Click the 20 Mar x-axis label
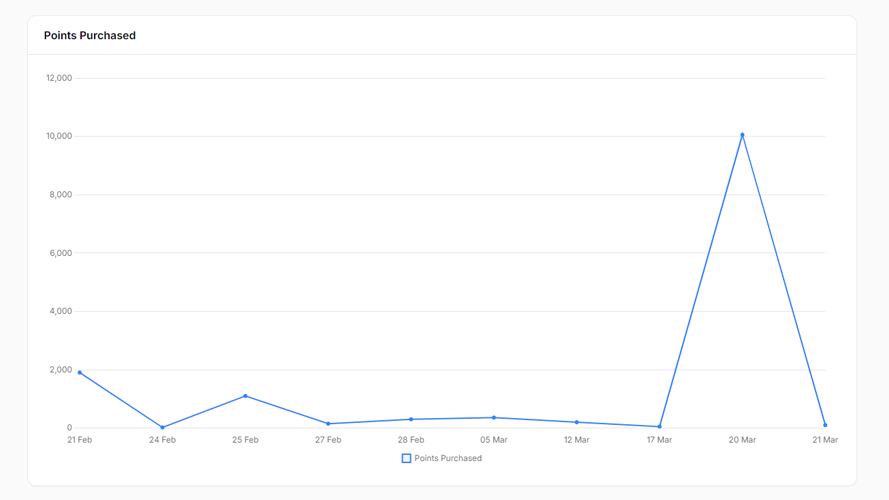Screen dimensions: 889x500 point(742,440)
